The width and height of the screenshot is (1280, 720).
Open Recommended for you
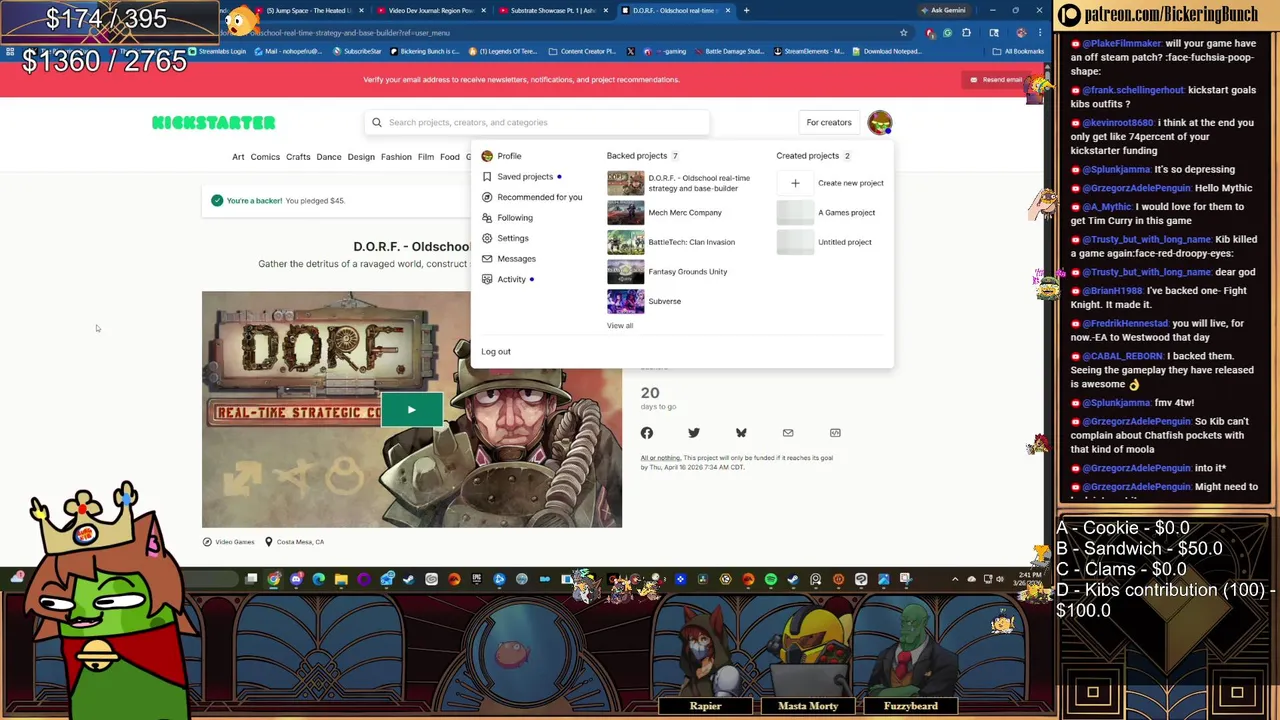539,197
